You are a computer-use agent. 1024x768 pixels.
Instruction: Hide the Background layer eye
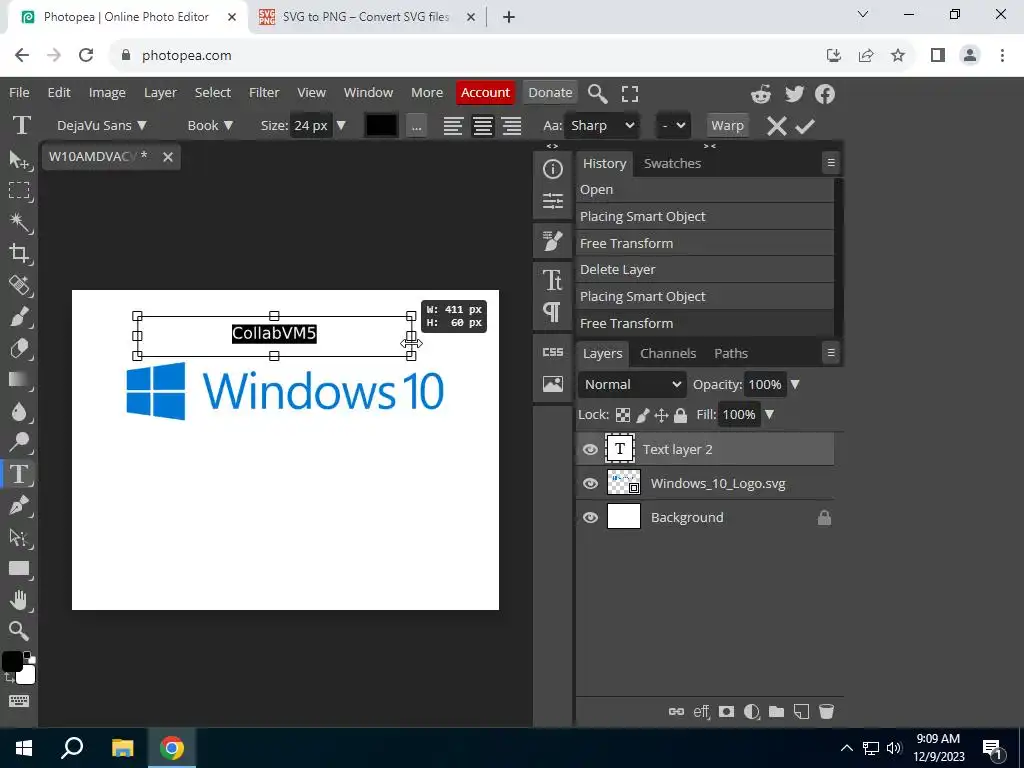(x=590, y=517)
